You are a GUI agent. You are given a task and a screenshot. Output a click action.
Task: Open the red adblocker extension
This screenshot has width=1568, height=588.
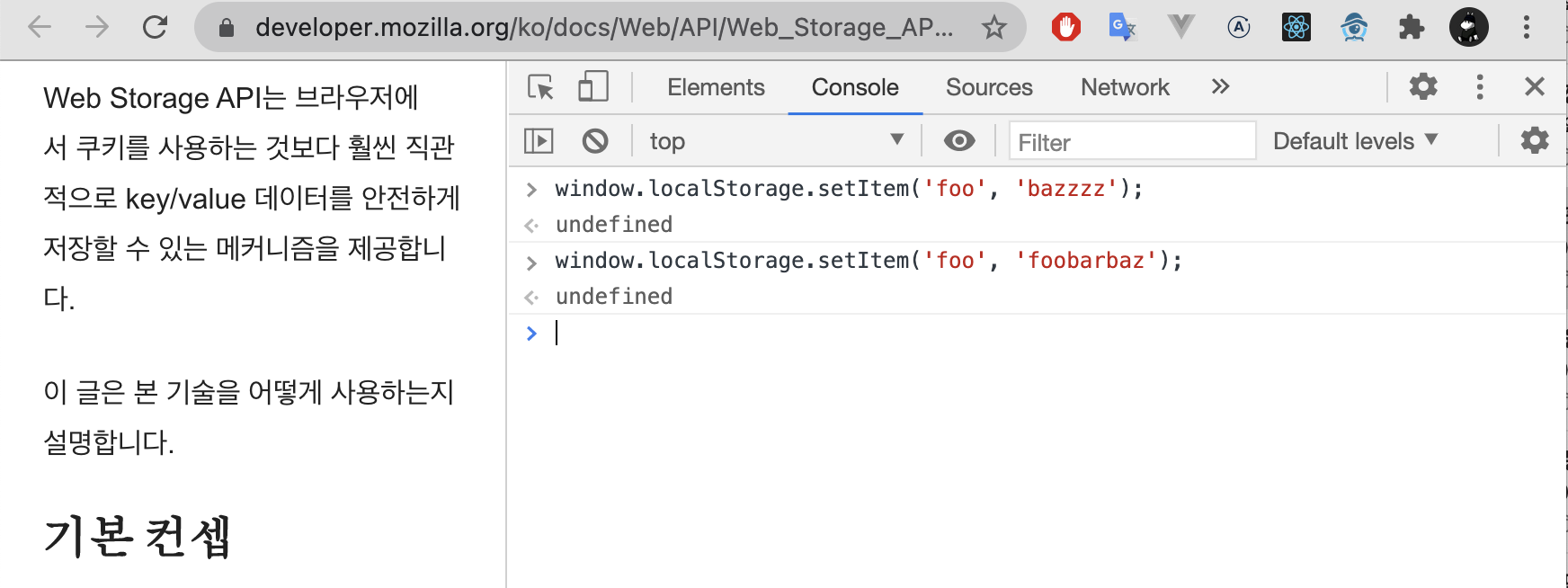(x=1066, y=28)
